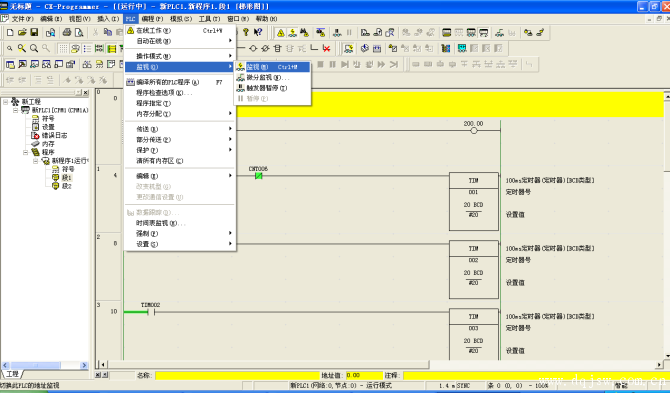Click the CNT006 contact in ladder

258,175
